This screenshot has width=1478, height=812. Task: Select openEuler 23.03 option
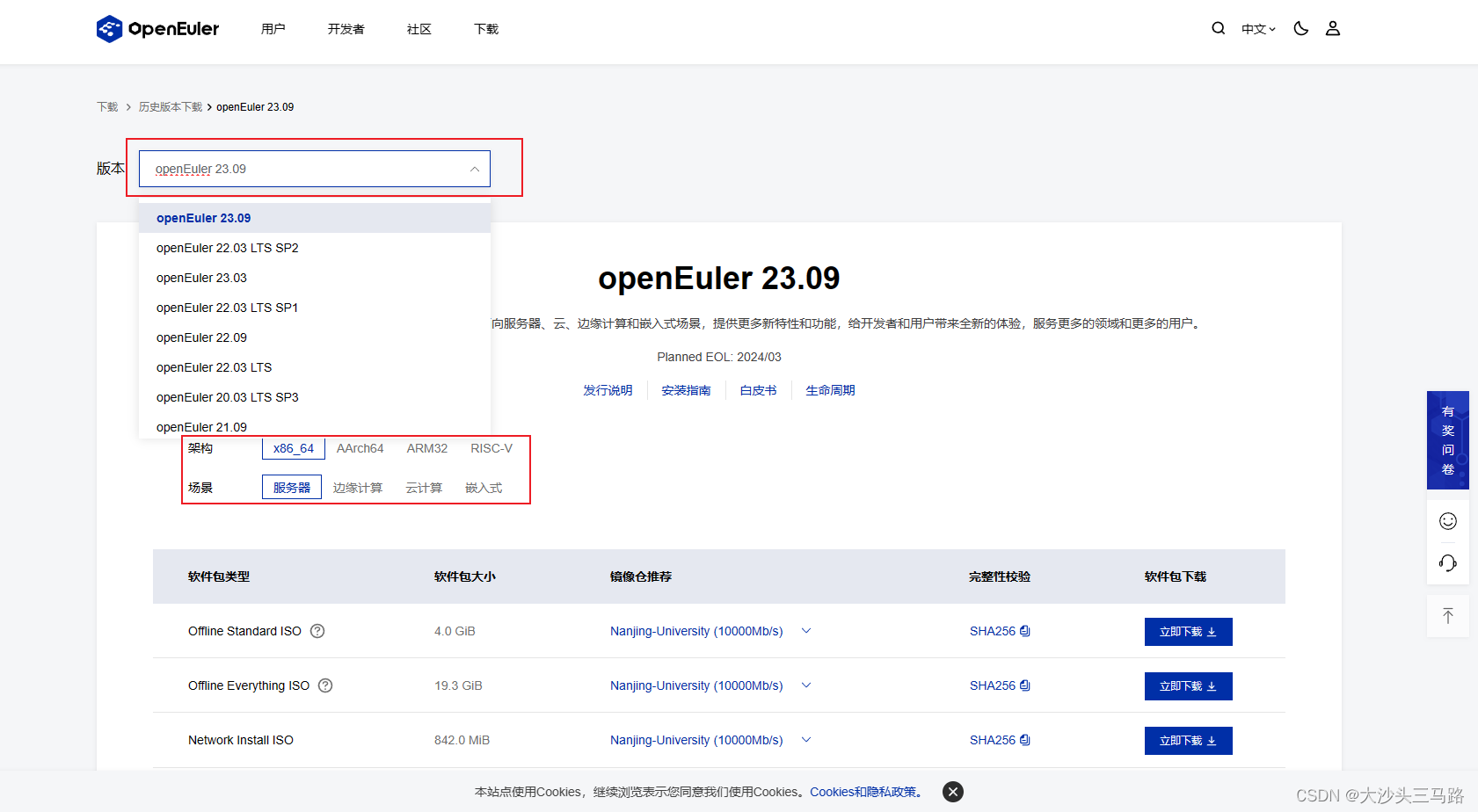pyautogui.click(x=315, y=278)
